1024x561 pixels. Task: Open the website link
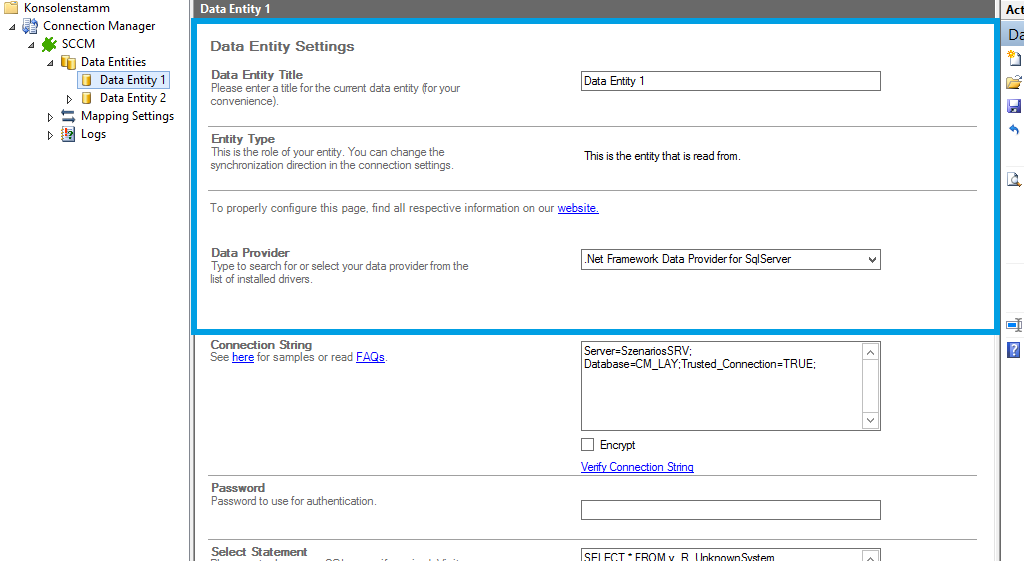[577, 208]
